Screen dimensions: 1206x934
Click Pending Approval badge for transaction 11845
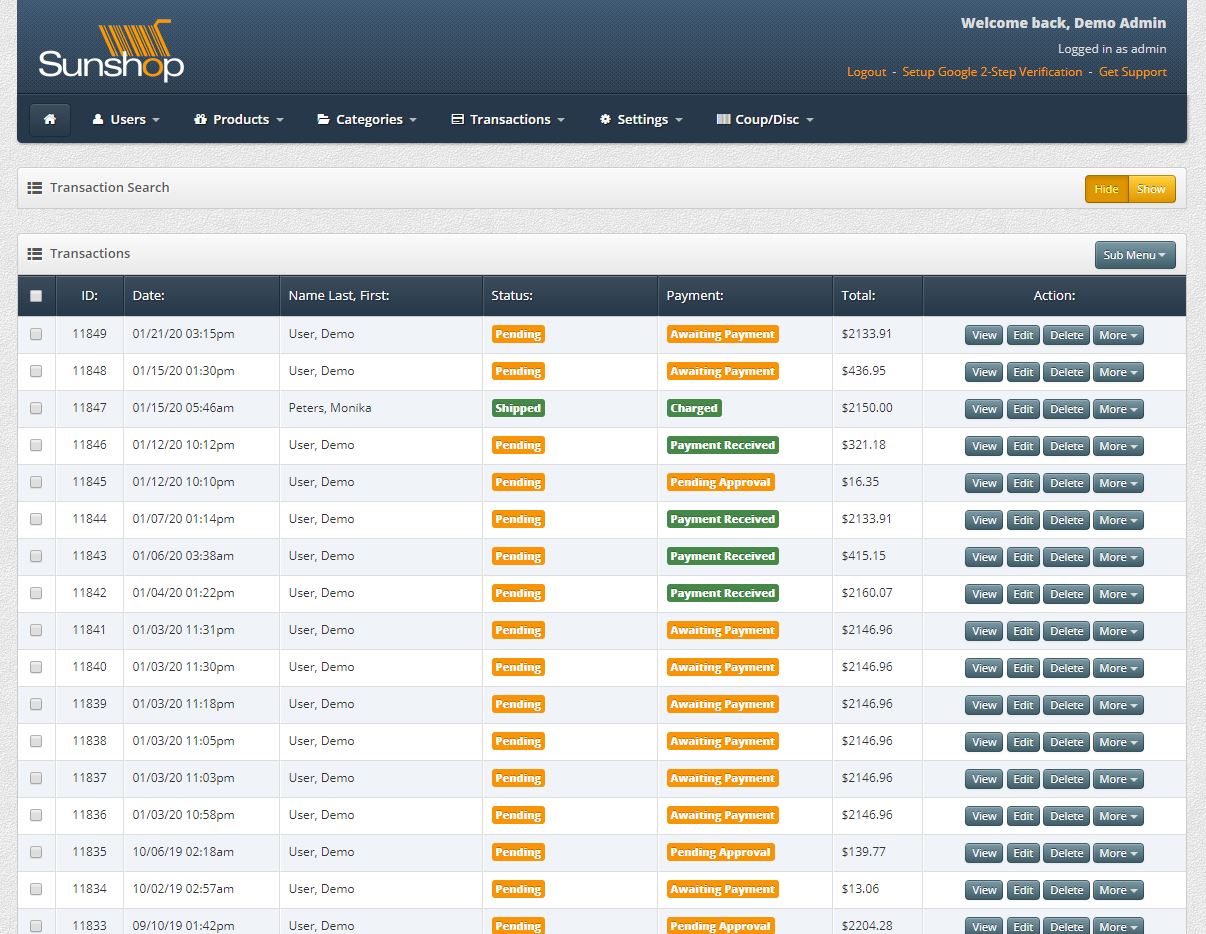point(721,482)
